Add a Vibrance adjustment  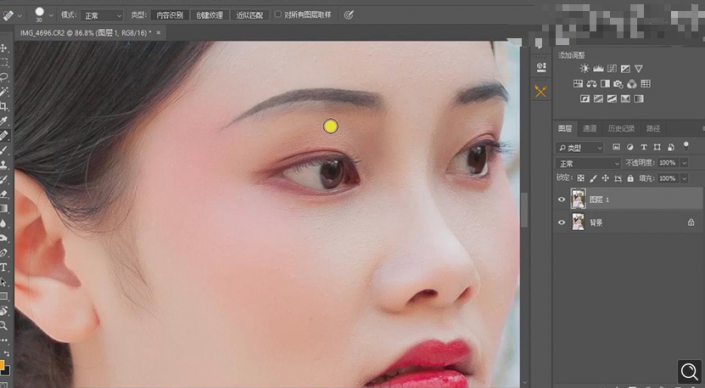pyautogui.click(x=638, y=68)
